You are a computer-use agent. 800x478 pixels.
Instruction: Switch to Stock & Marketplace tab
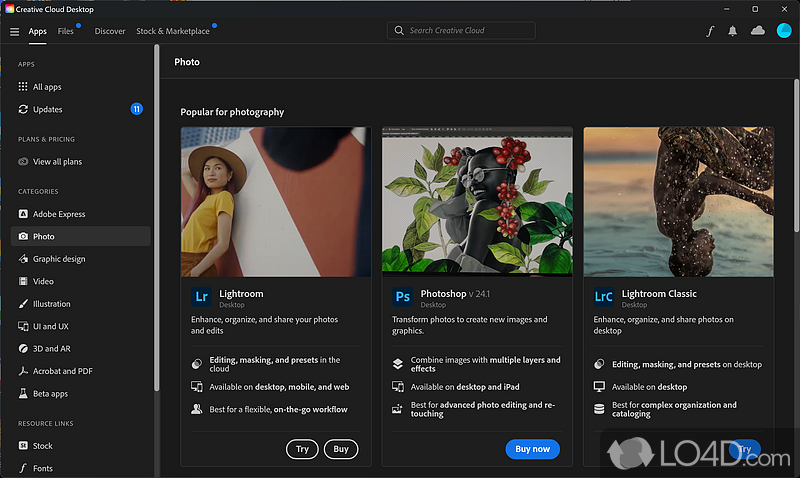tap(172, 31)
